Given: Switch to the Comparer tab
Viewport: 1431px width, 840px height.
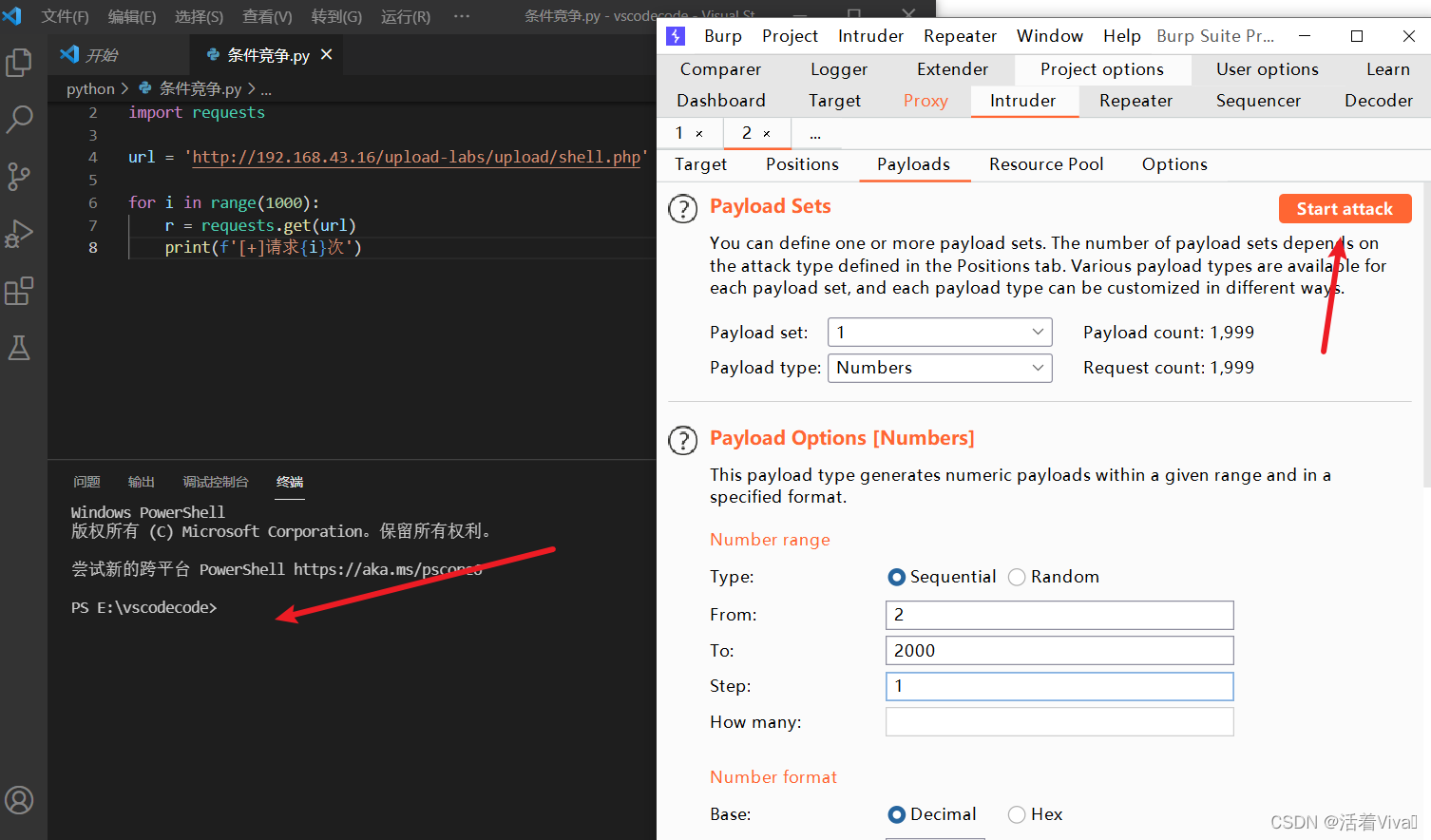Looking at the screenshot, I should [x=720, y=69].
